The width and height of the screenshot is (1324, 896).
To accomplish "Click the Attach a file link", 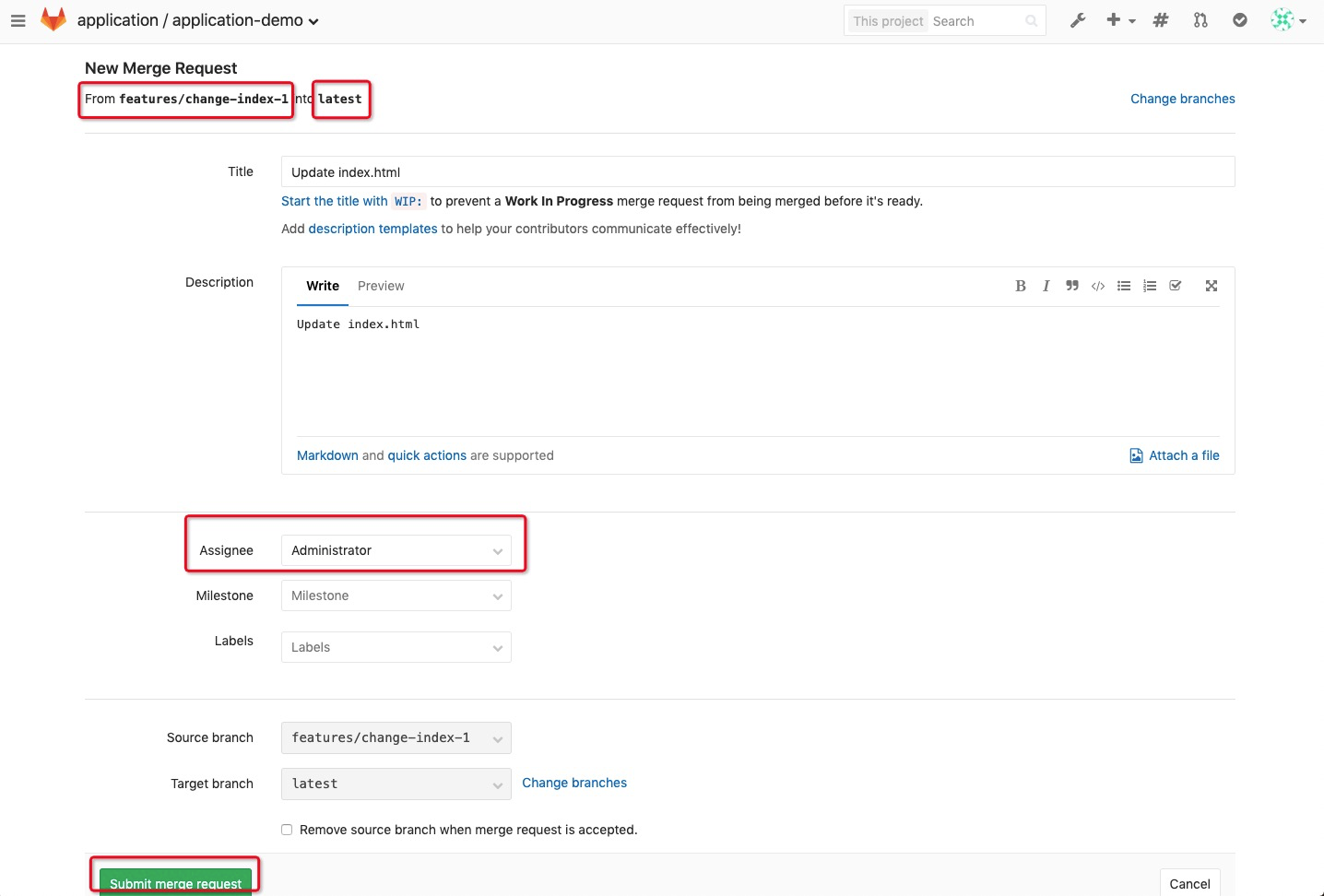I will (1175, 455).
